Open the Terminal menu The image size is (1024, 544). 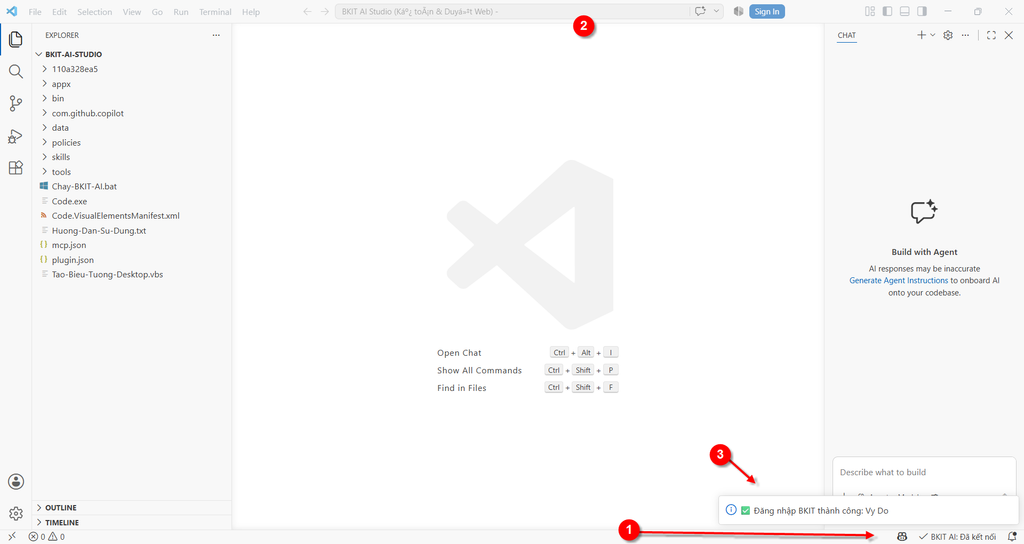[x=216, y=12]
